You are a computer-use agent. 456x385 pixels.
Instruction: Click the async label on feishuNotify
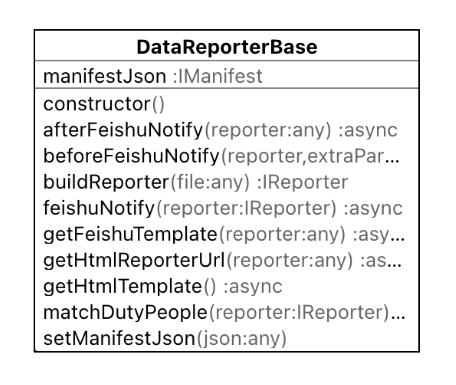click(x=373, y=208)
